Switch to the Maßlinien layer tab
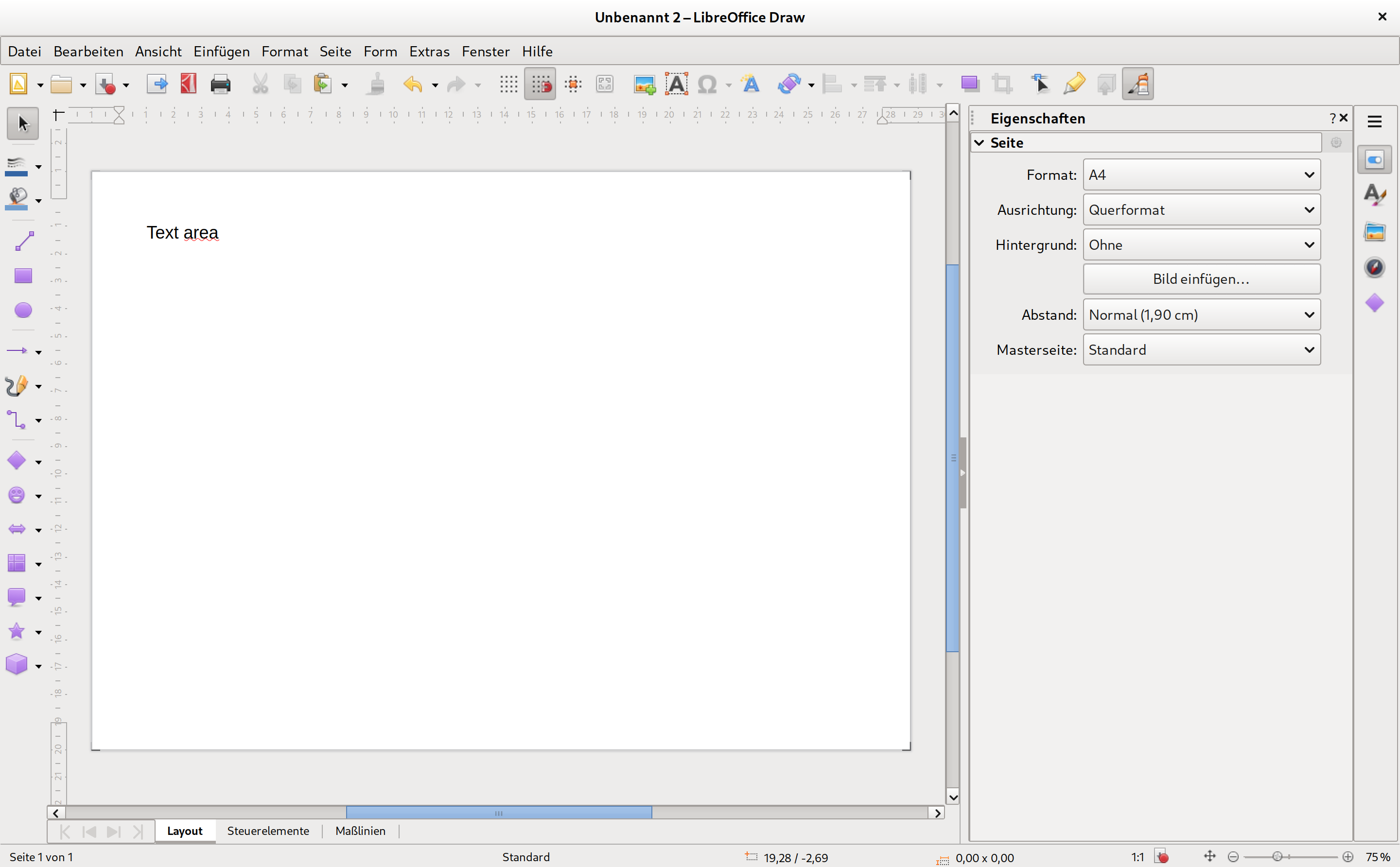Viewport: 1400px width, 867px height. [x=360, y=831]
